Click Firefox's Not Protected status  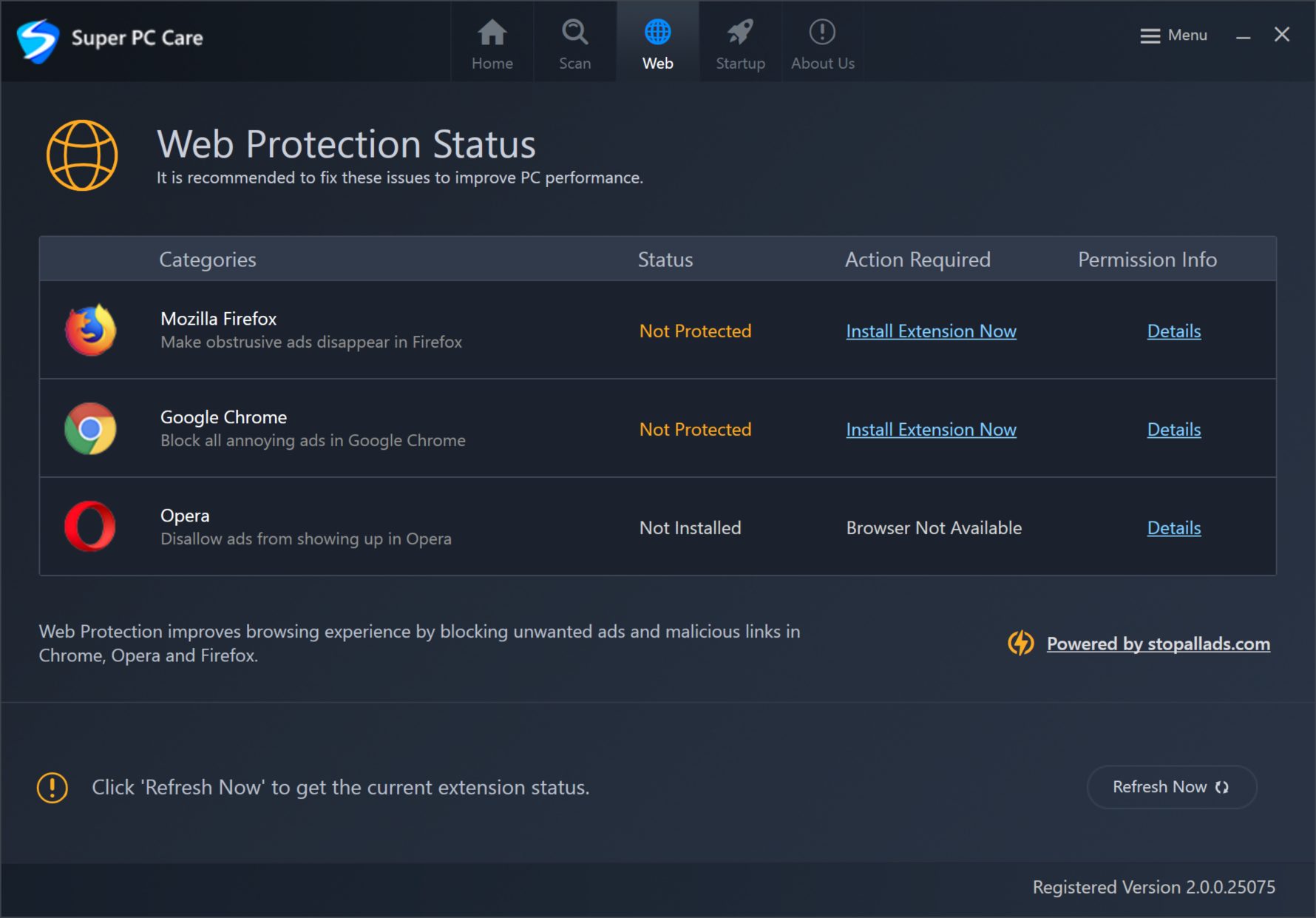pyautogui.click(x=696, y=331)
